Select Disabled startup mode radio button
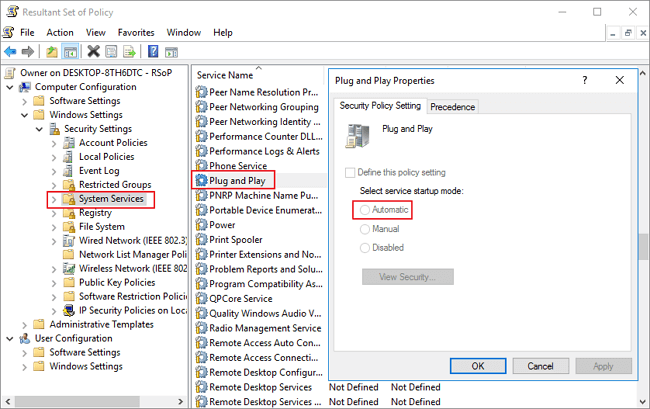The width and height of the screenshot is (650, 409). point(365,247)
